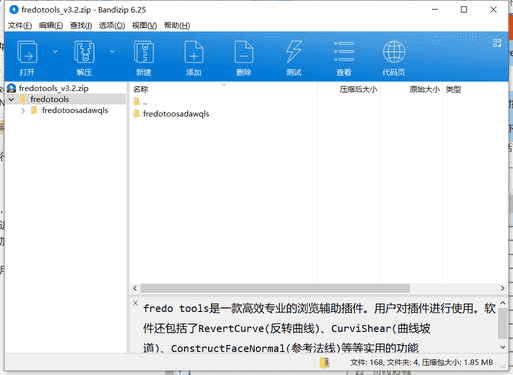Image resolution: width=513 pixels, height=375 pixels.
Task: Open the 帮助(H) menu
Action: point(177,25)
